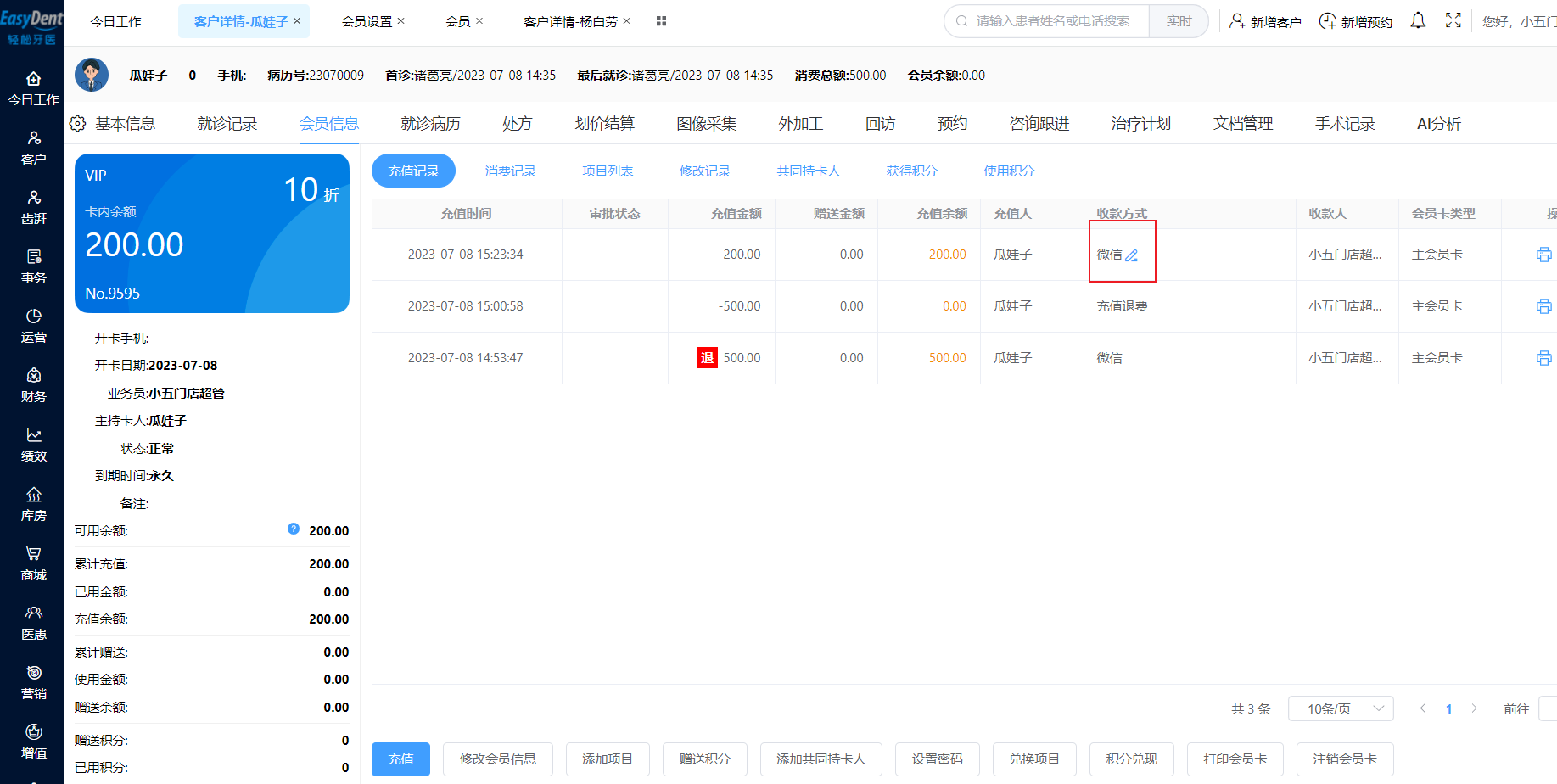Select page number 1
The image size is (1557, 784).
click(1448, 709)
